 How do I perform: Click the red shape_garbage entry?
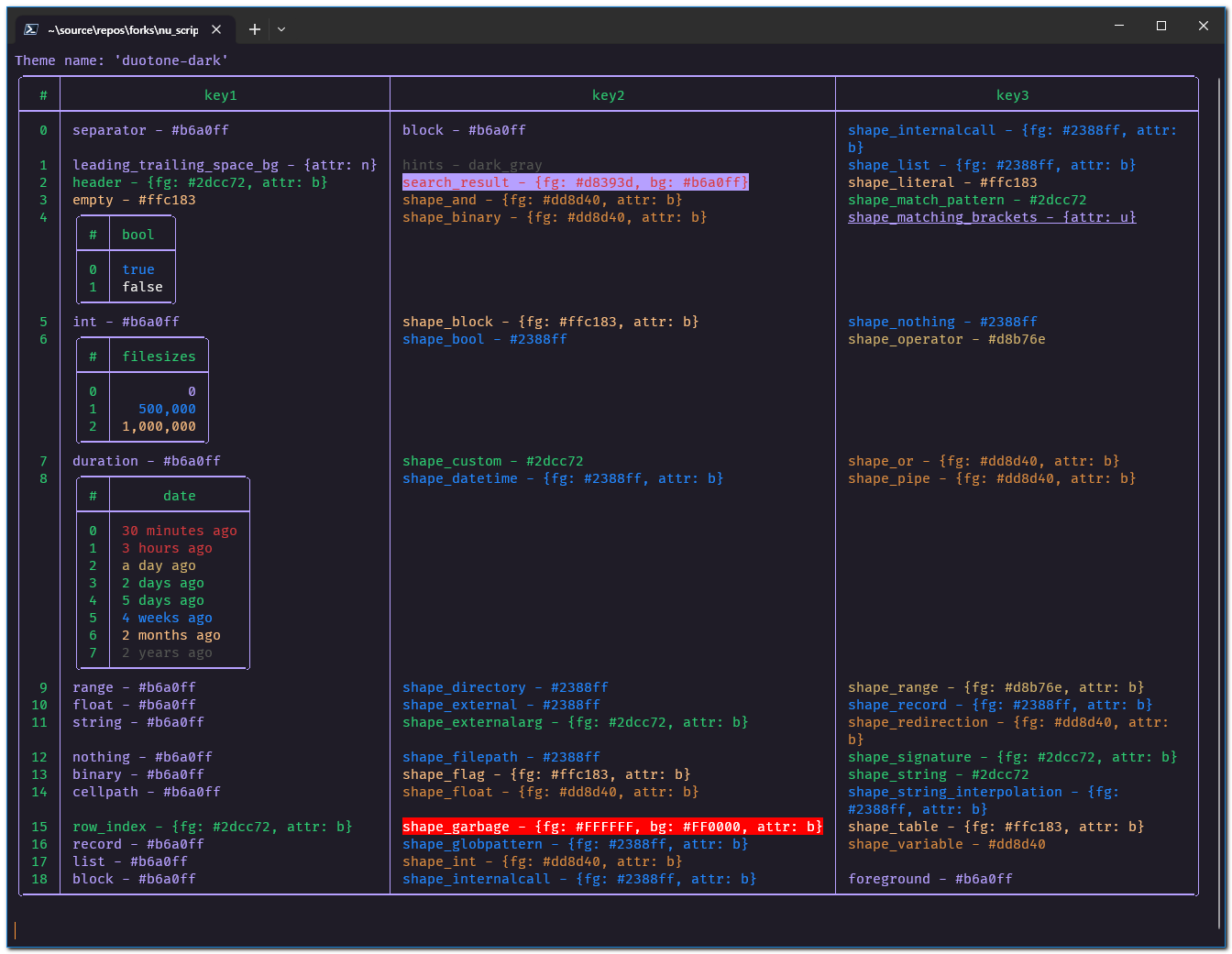tap(613, 827)
